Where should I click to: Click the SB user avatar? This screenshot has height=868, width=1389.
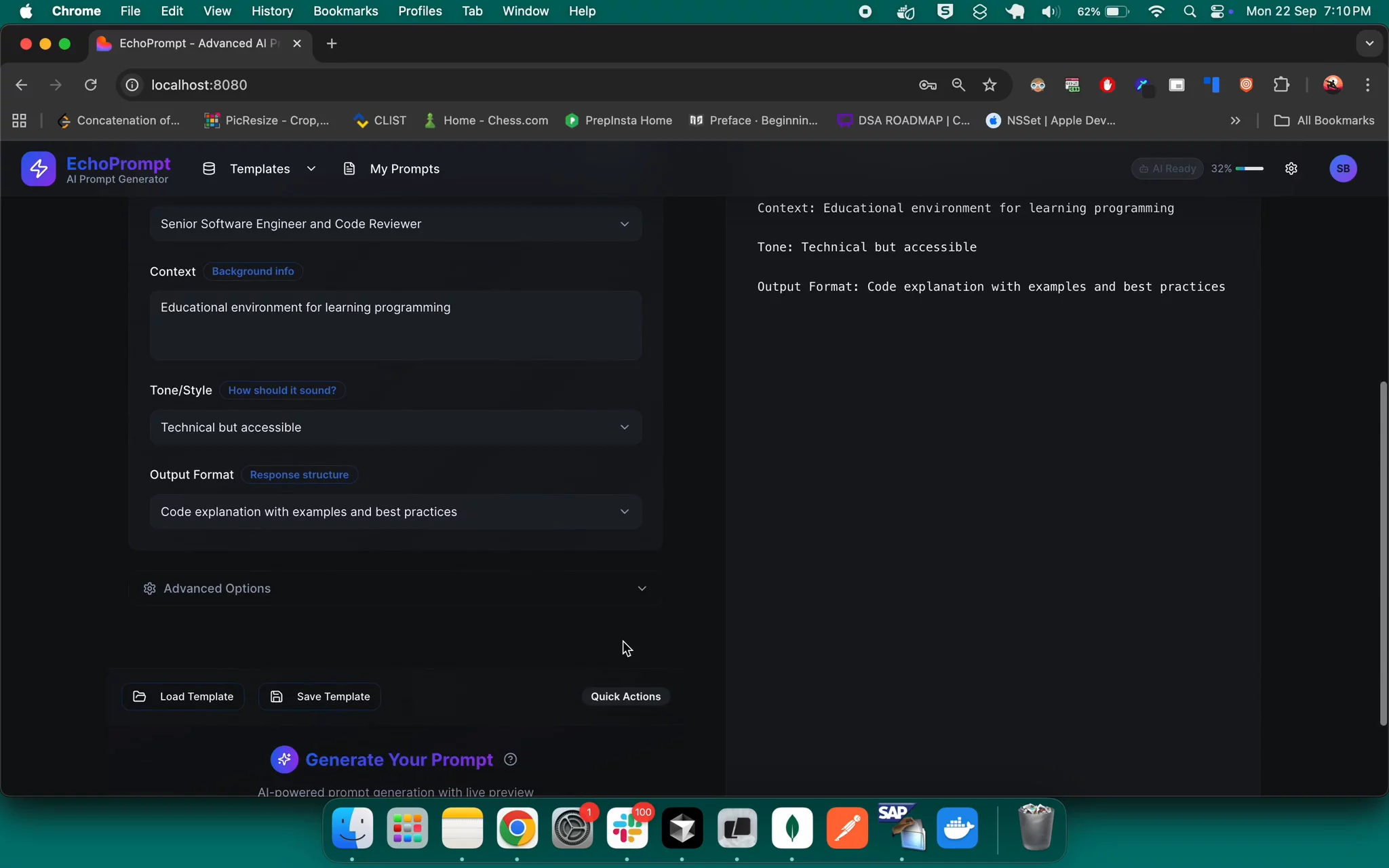[x=1343, y=169]
